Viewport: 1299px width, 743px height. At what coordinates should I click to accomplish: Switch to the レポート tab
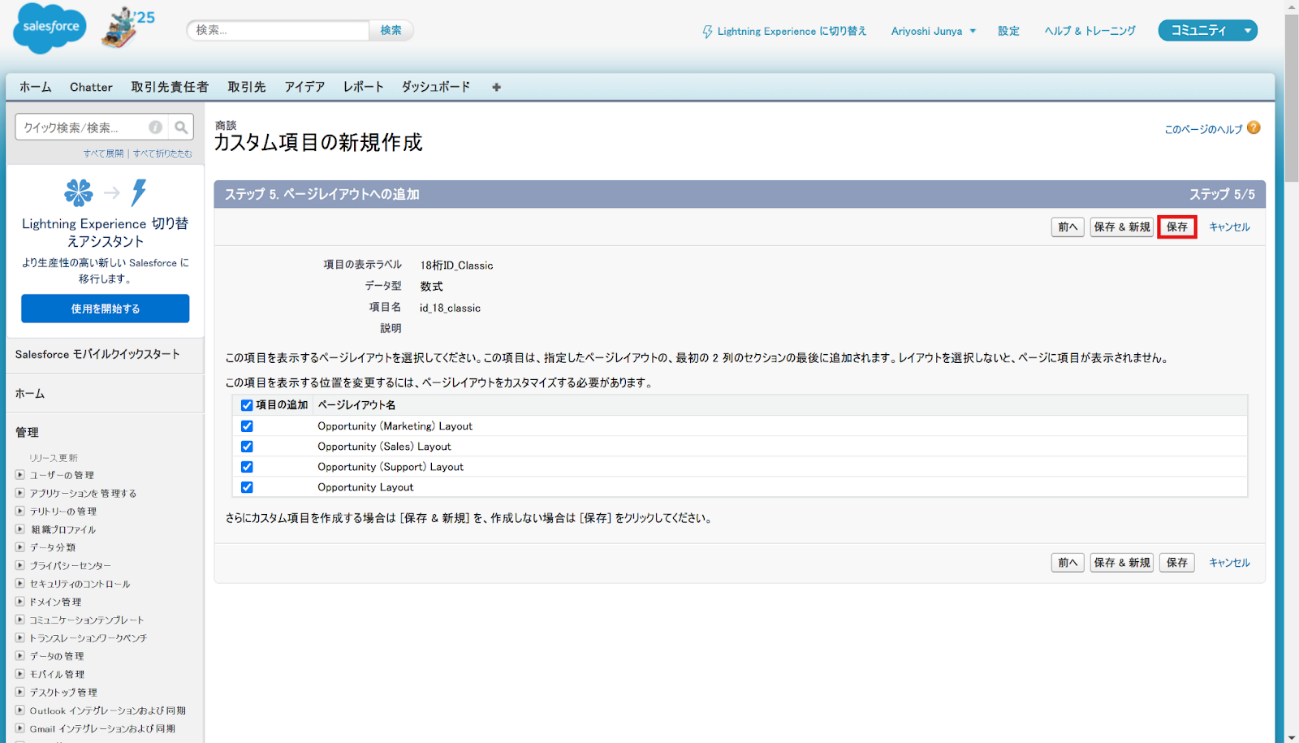(362, 87)
